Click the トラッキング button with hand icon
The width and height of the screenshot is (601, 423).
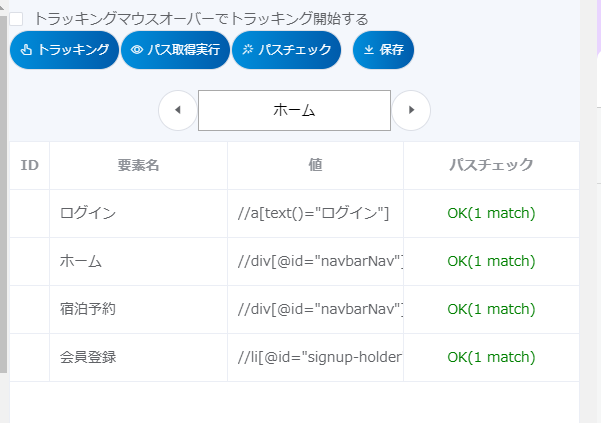click(x=64, y=49)
